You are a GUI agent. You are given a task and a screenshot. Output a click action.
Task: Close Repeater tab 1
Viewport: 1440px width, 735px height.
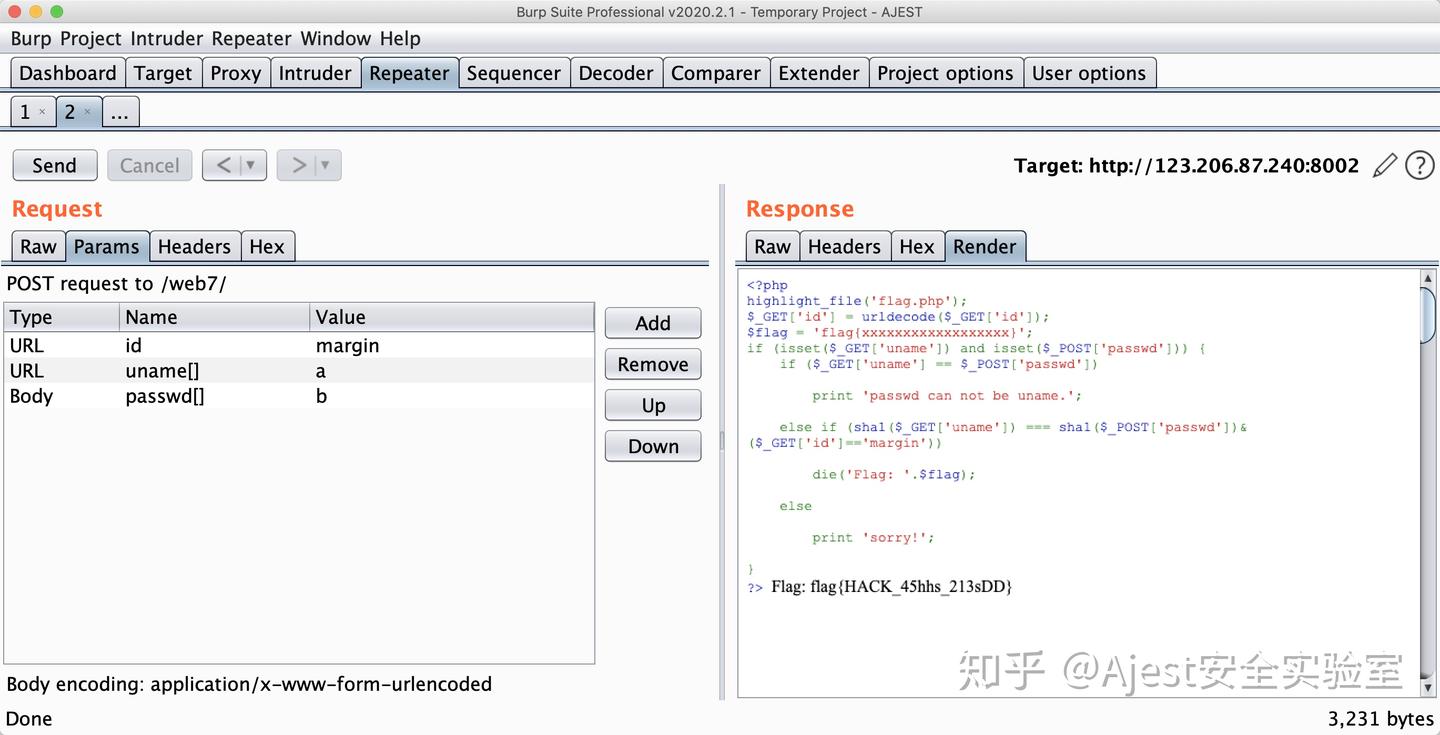42,112
